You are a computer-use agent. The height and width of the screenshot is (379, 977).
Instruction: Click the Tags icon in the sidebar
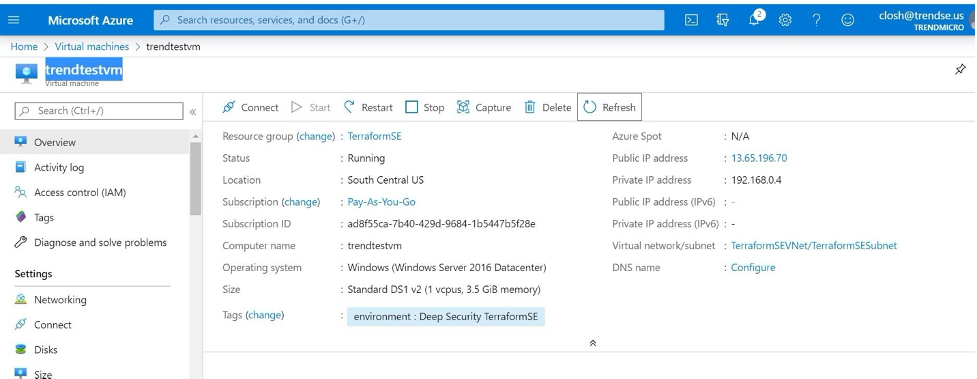point(21,217)
